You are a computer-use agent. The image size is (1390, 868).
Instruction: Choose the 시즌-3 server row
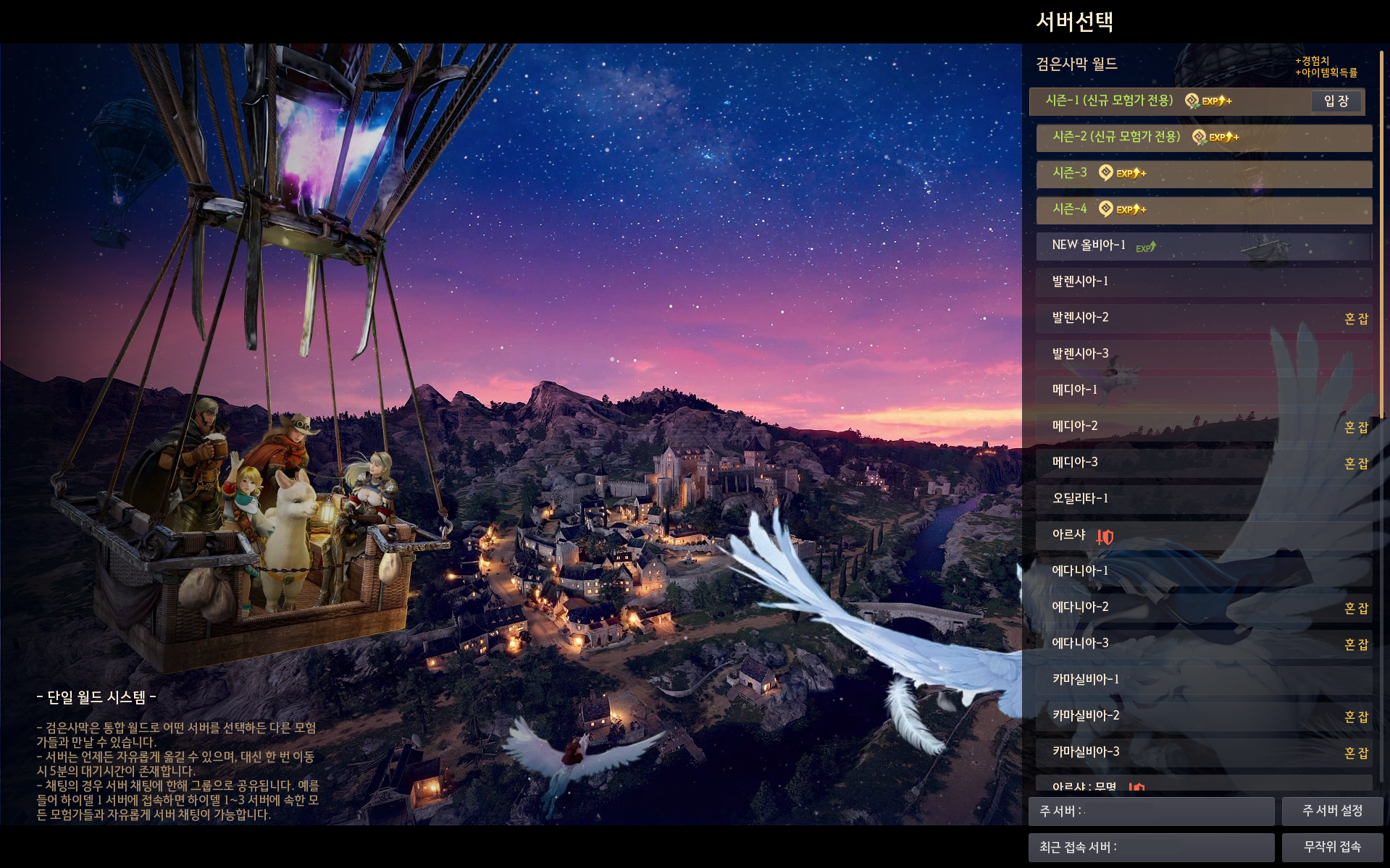pos(1204,174)
